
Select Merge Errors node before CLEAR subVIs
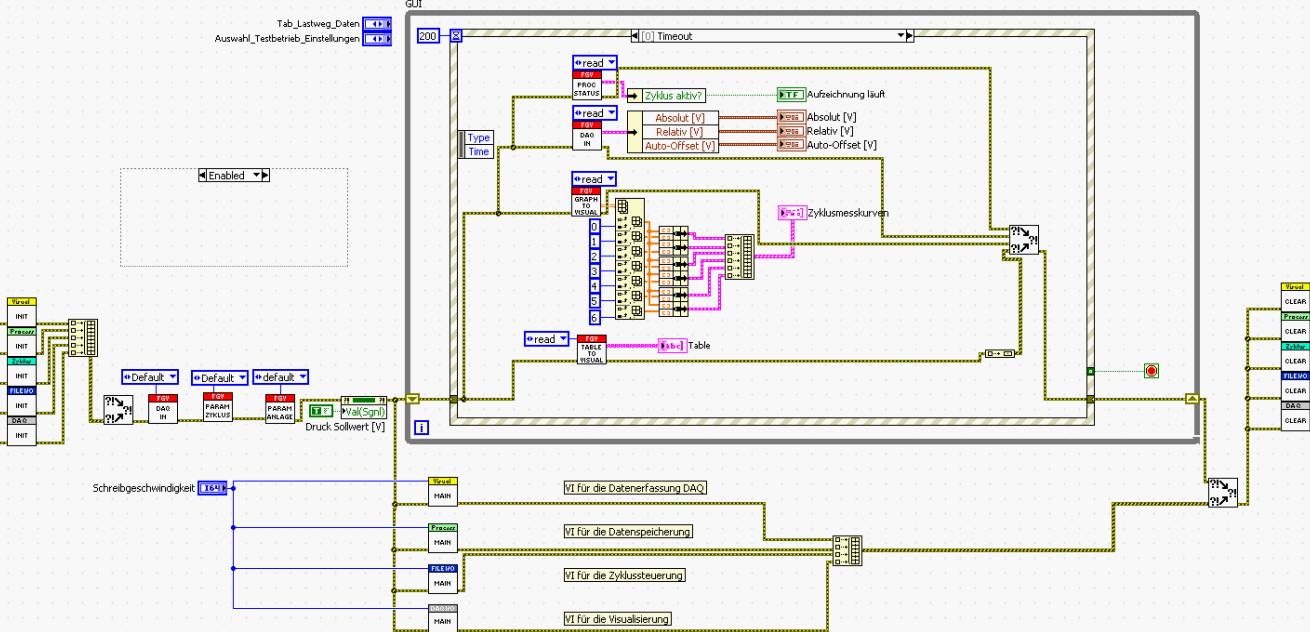[x=1223, y=491]
